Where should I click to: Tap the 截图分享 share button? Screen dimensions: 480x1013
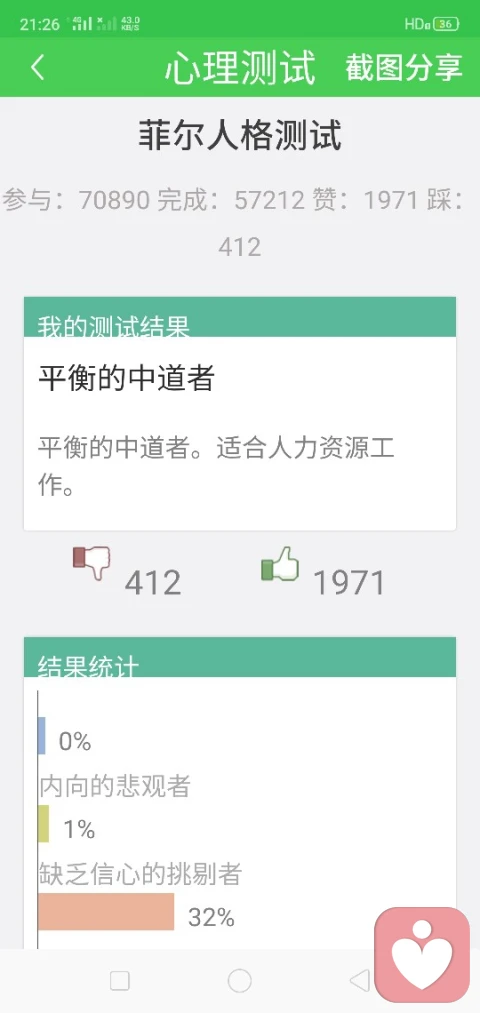click(x=404, y=67)
